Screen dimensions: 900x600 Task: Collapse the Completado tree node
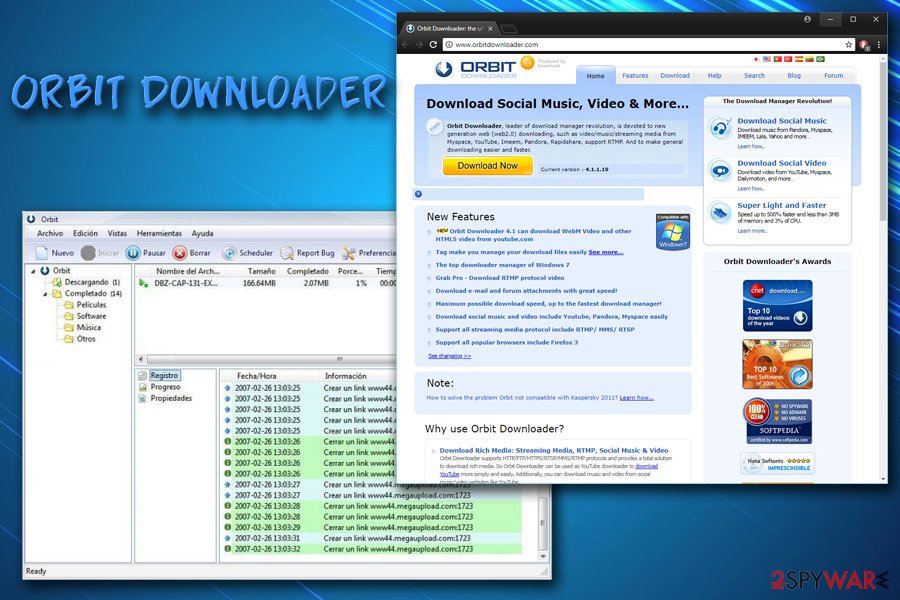[45, 293]
